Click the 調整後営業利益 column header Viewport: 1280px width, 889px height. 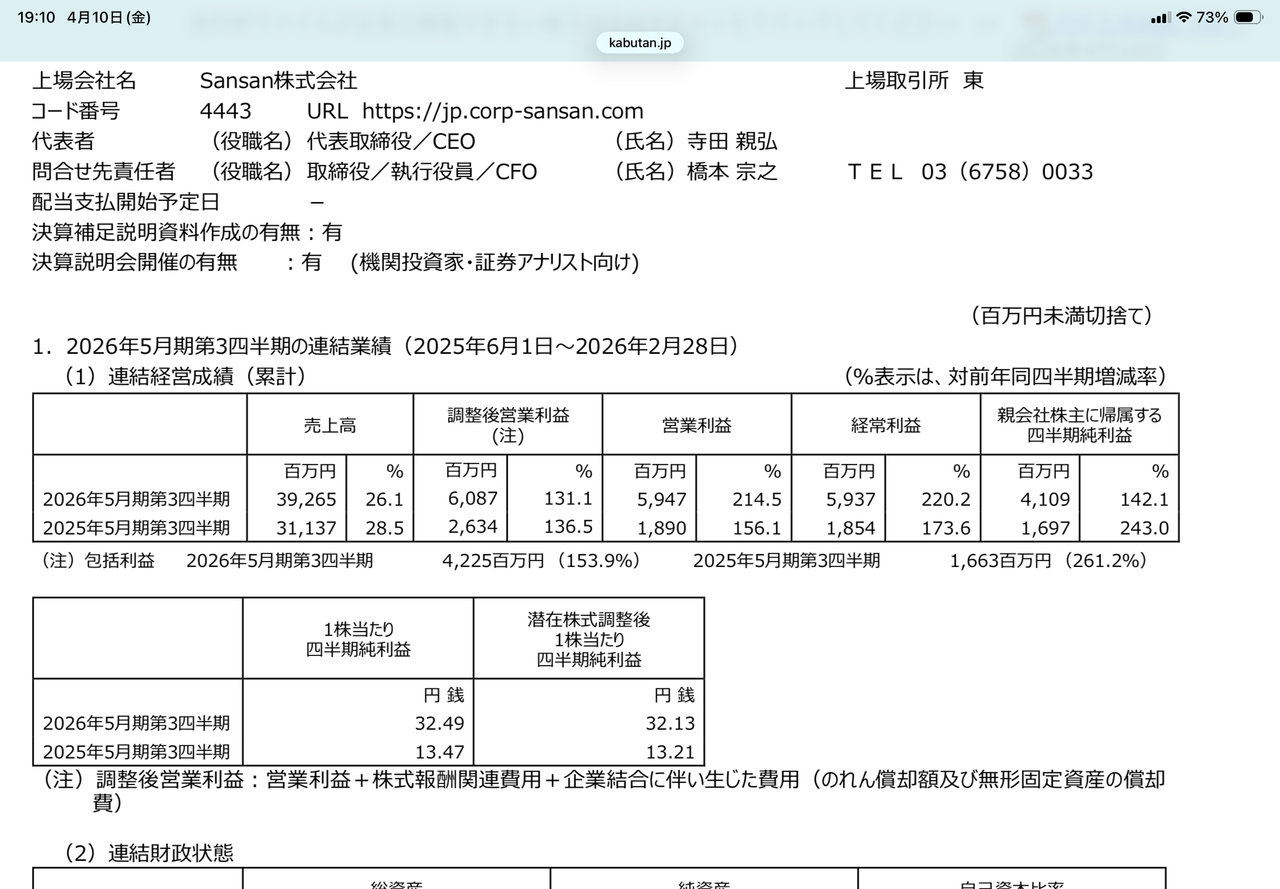tap(508, 425)
